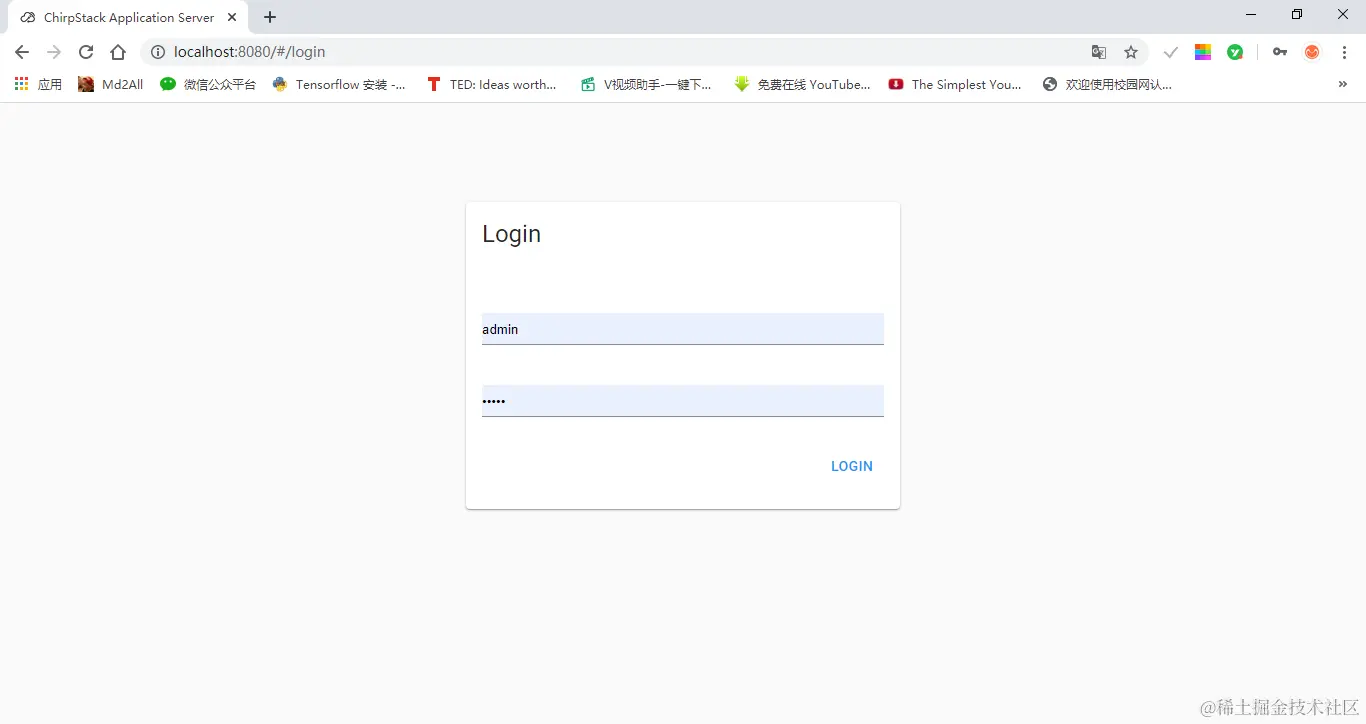
Task: Click the site info icon before URL
Action: (x=158, y=52)
